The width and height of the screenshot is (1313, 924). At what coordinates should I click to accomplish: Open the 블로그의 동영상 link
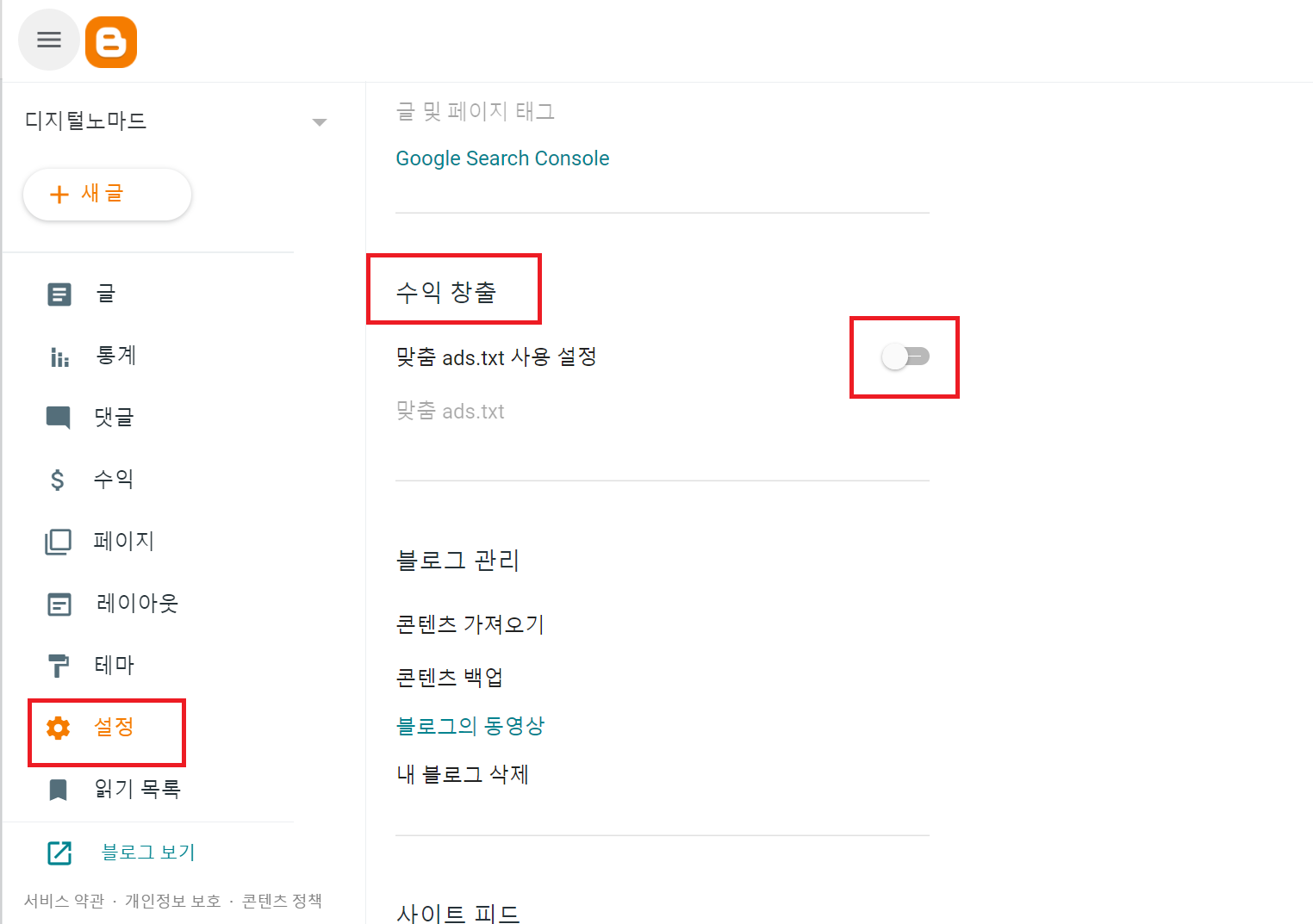point(470,726)
